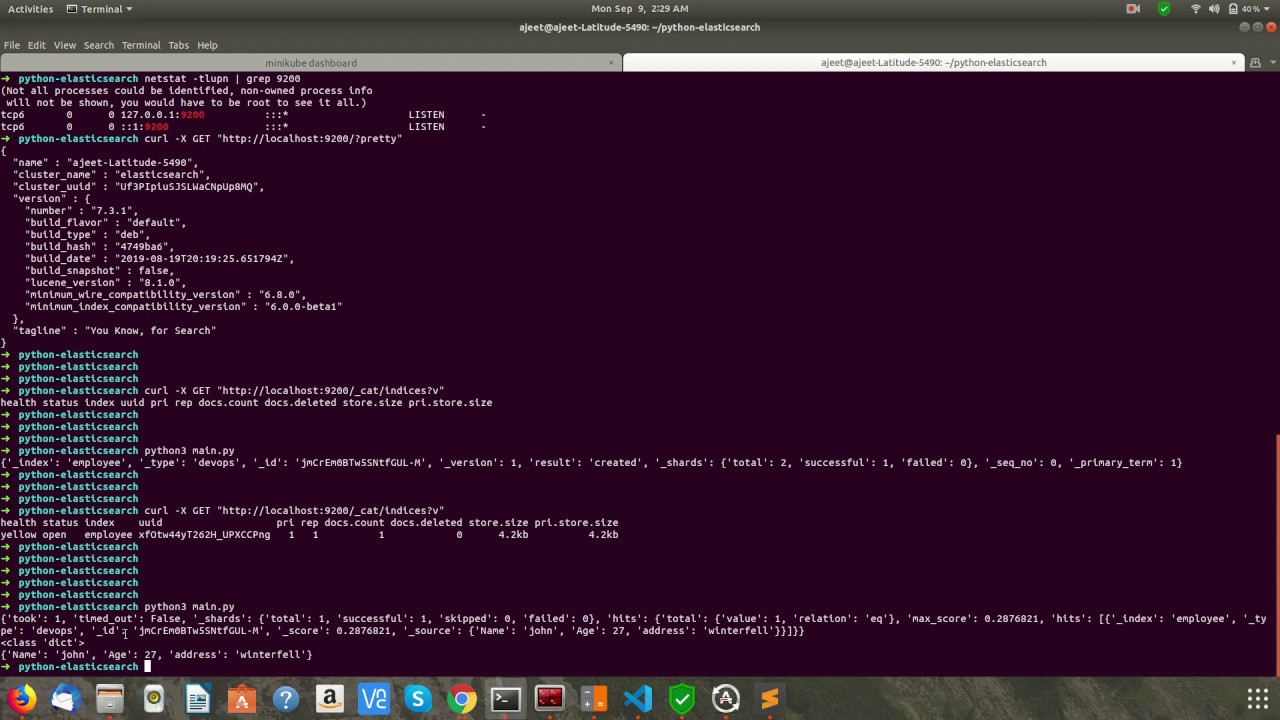Open the Terminal menu in menubar
The image size is (1280, 720).
pyautogui.click(x=141, y=45)
